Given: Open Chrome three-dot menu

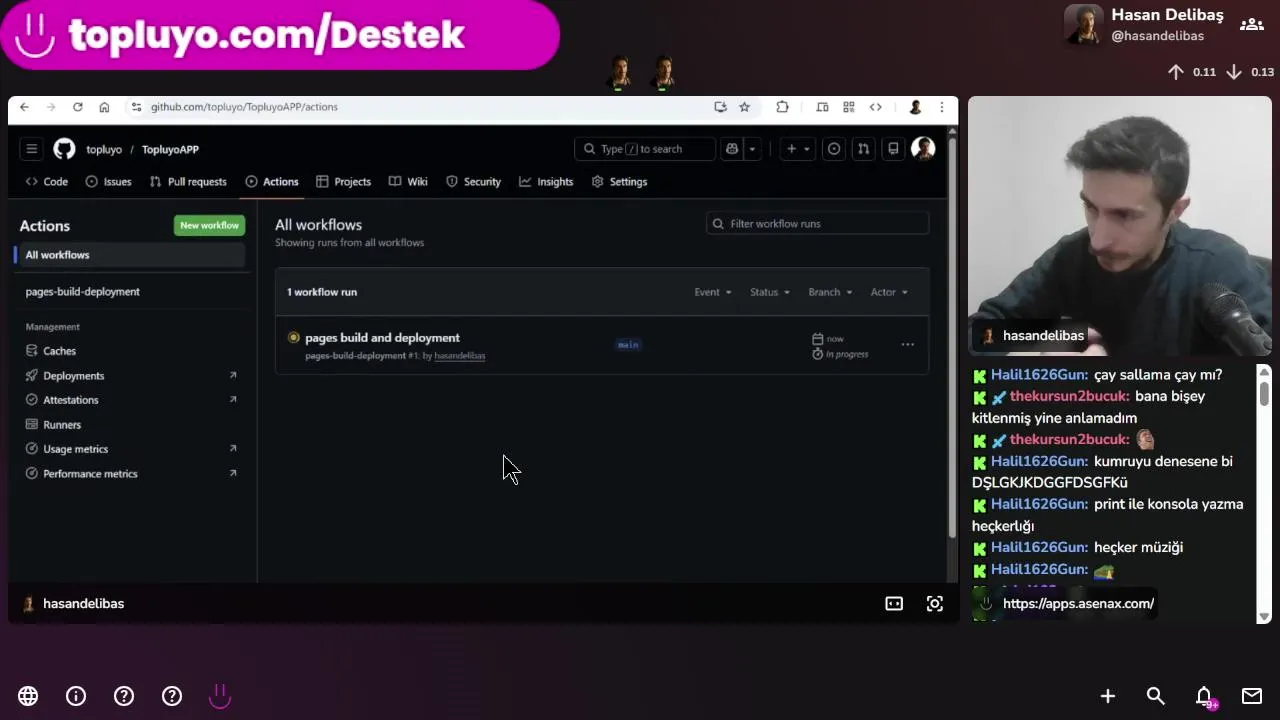Looking at the screenshot, I should (941, 107).
